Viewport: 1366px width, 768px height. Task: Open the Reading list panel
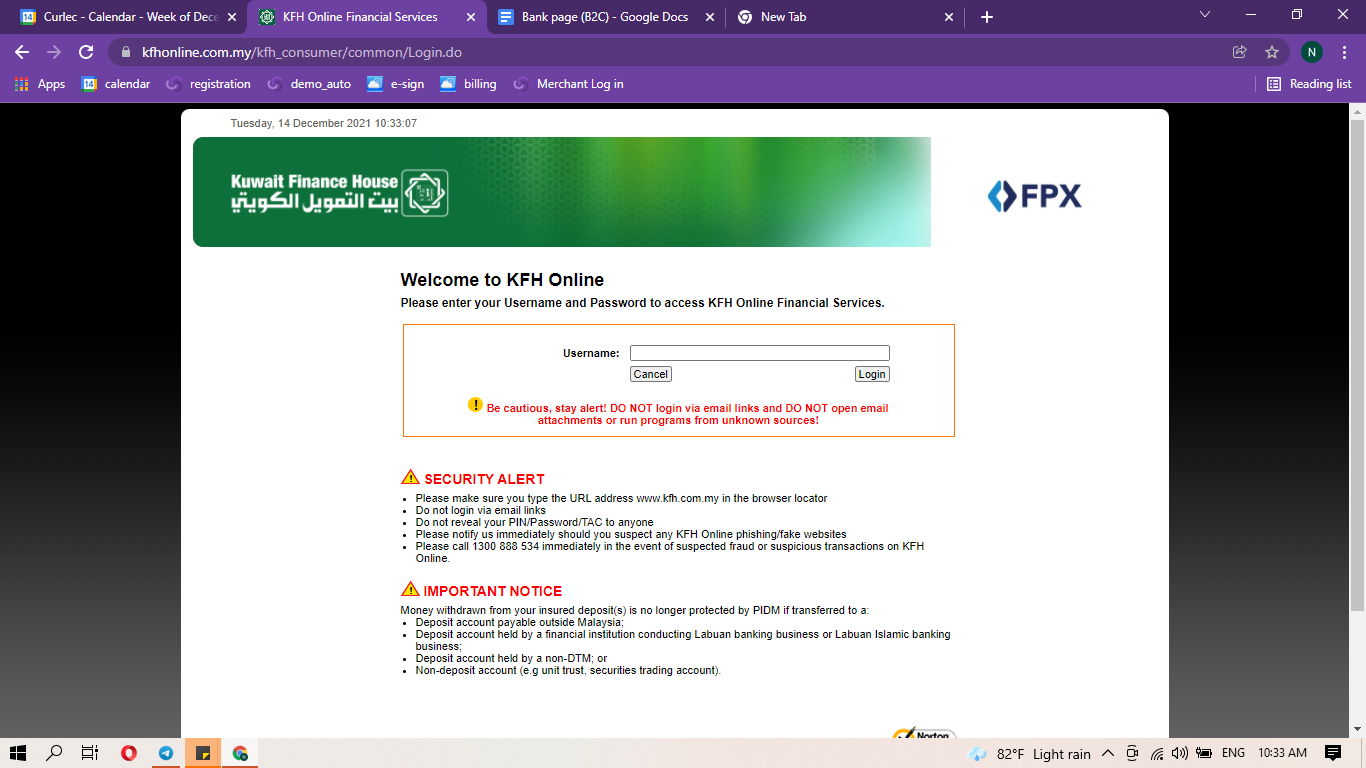pyautogui.click(x=1309, y=84)
